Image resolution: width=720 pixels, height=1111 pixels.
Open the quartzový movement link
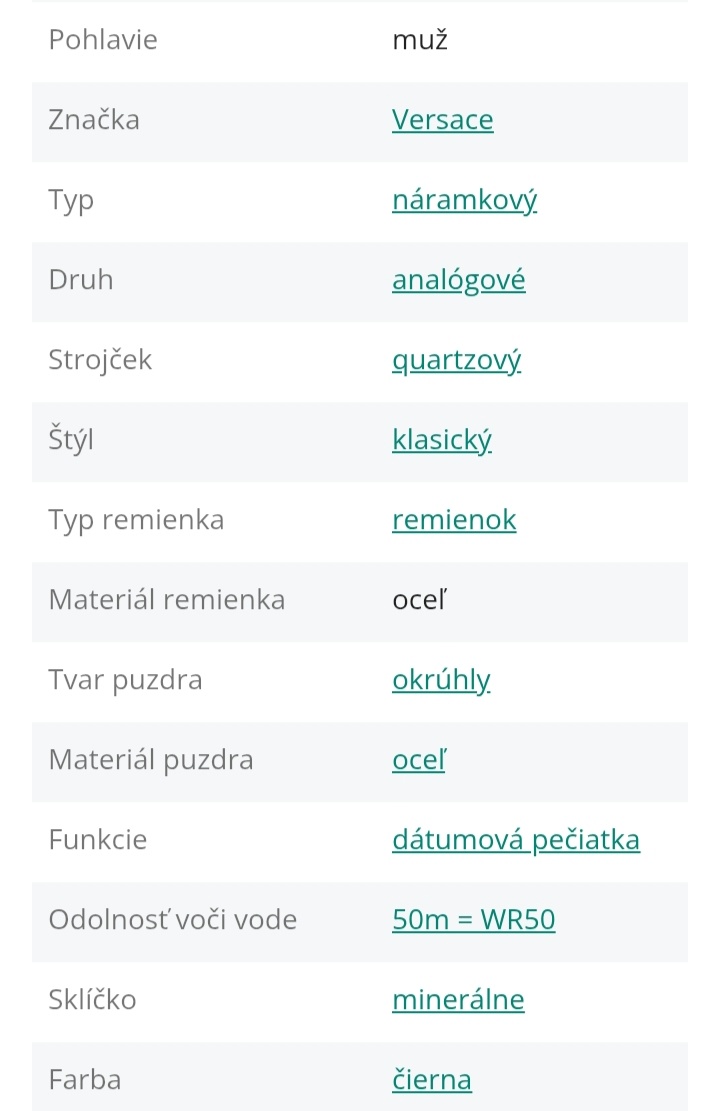(456, 360)
